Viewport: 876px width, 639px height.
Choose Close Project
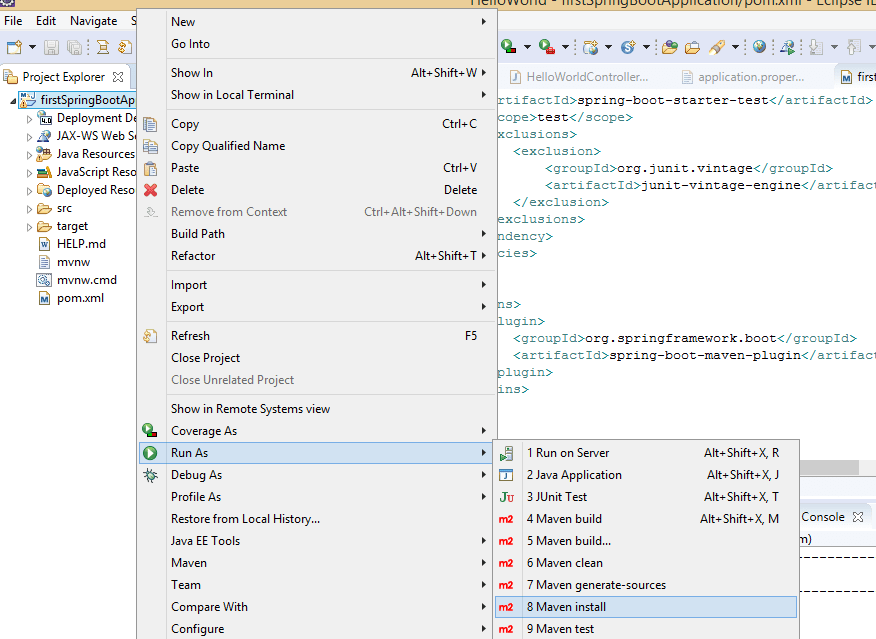tap(317, 357)
